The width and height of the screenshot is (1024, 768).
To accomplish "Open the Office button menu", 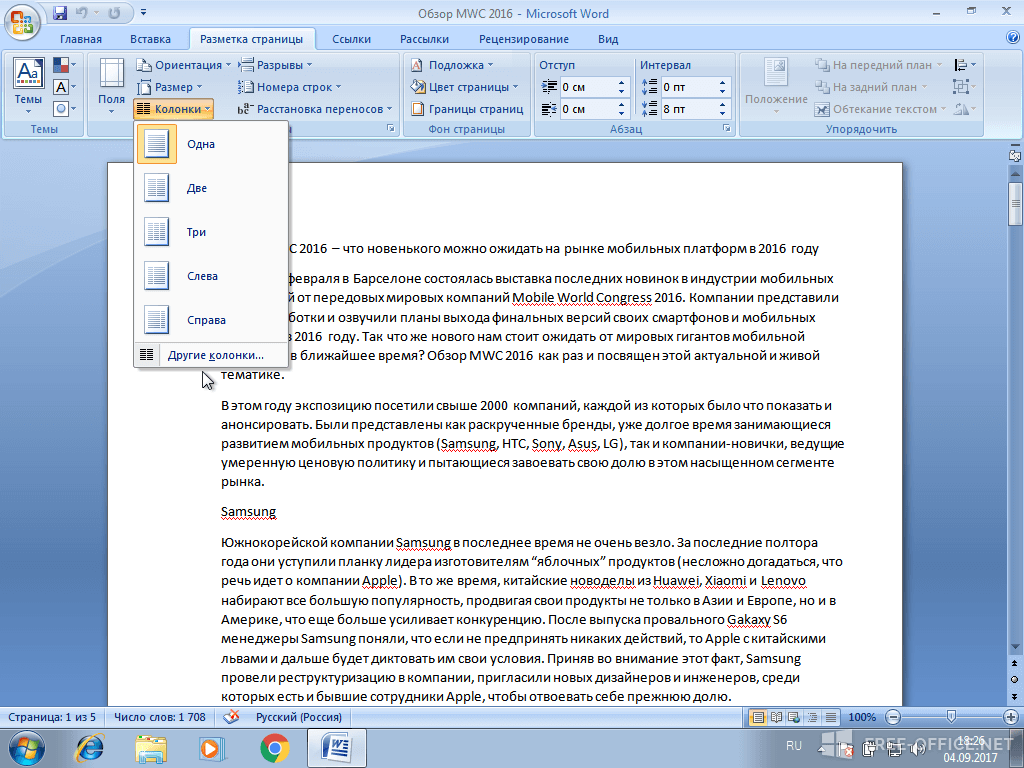I will (22, 22).
